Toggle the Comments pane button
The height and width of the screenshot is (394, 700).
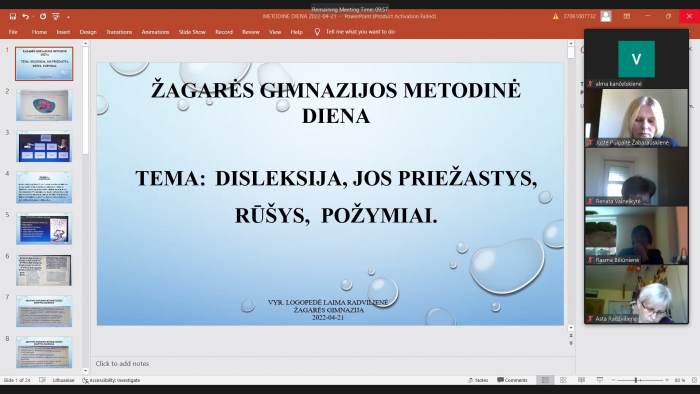point(512,380)
